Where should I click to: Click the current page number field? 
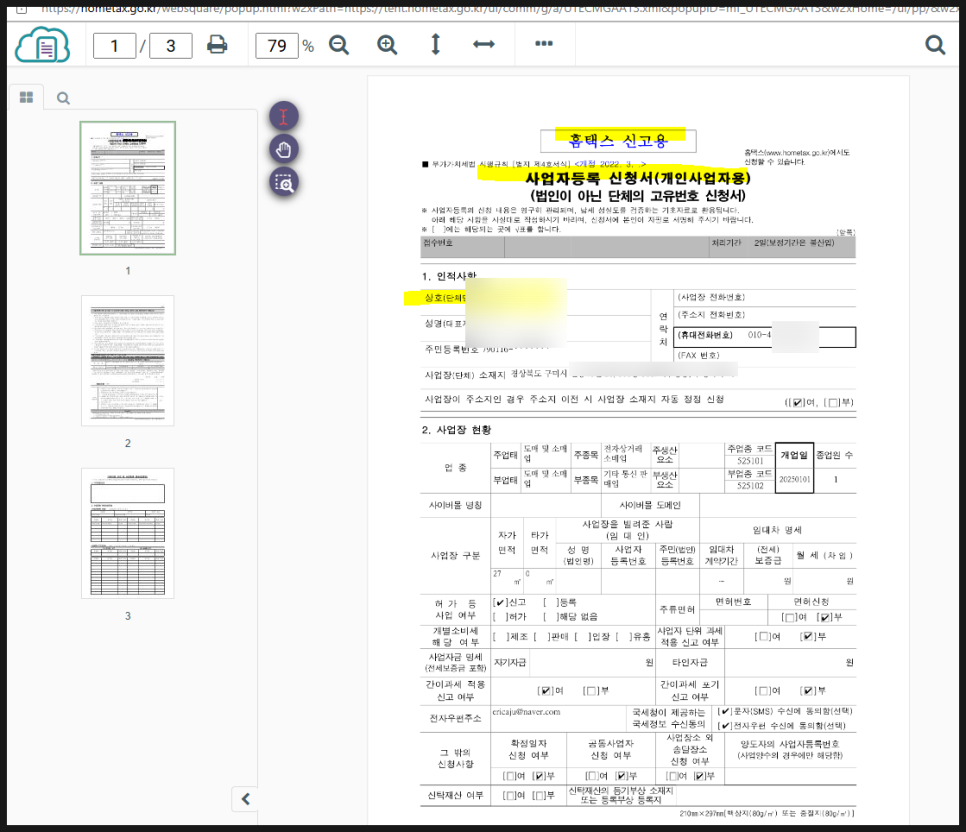[x=114, y=46]
